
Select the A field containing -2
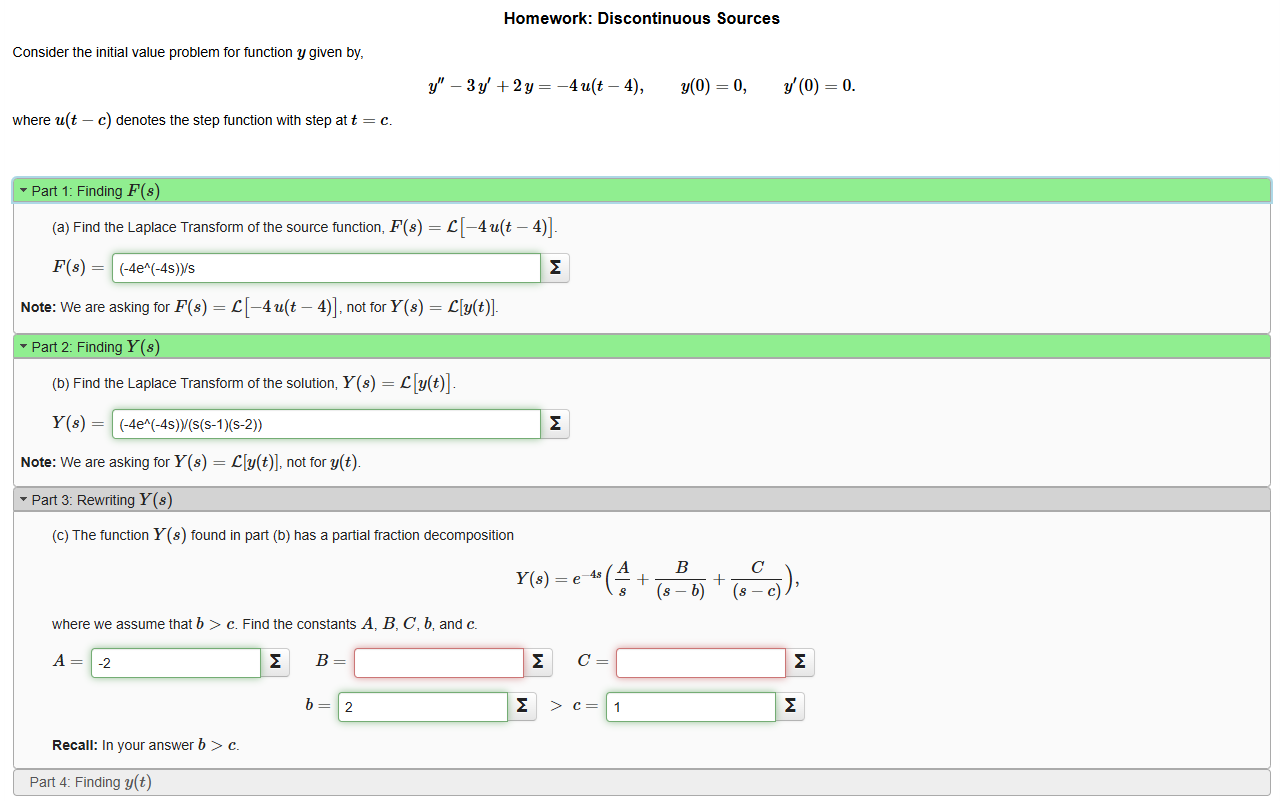[175, 662]
